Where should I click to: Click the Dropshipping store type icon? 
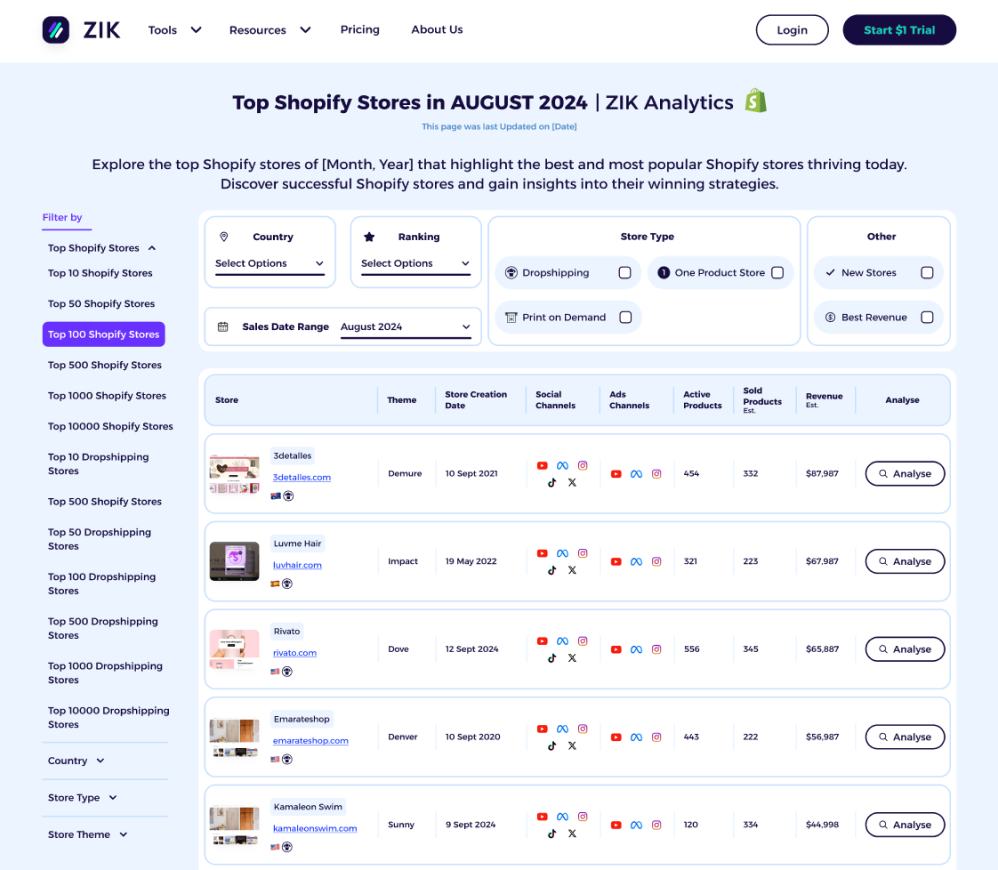pos(511,272)
